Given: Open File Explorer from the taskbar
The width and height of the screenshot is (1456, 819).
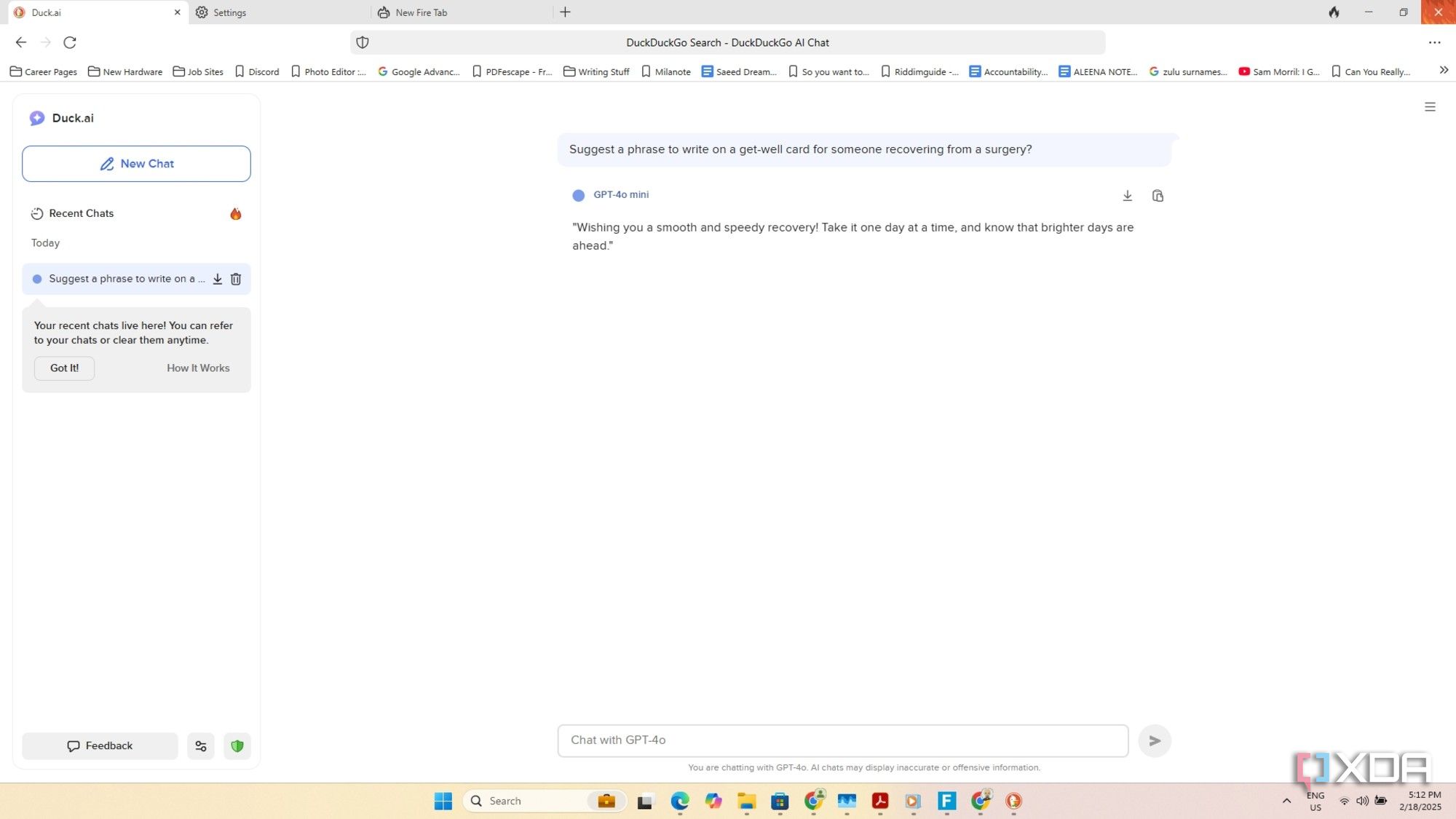Looking at the screenshot, I should 746,801.
